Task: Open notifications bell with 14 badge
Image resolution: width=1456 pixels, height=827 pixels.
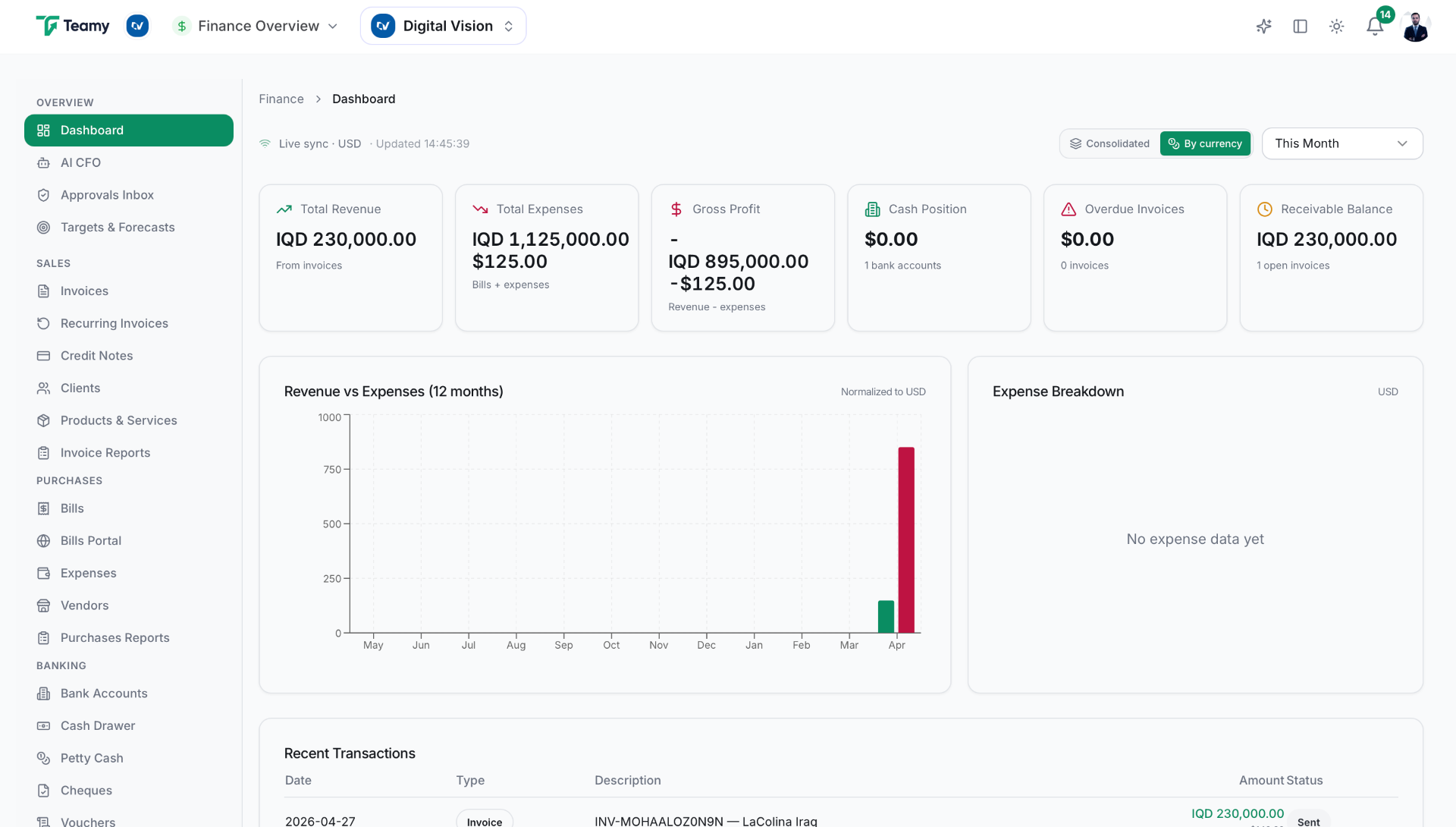Action: coord(1375,27)
